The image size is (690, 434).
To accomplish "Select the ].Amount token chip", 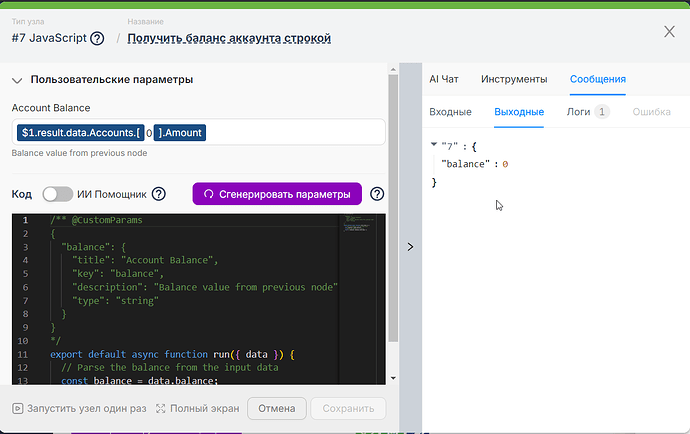I will click(180, 132).
